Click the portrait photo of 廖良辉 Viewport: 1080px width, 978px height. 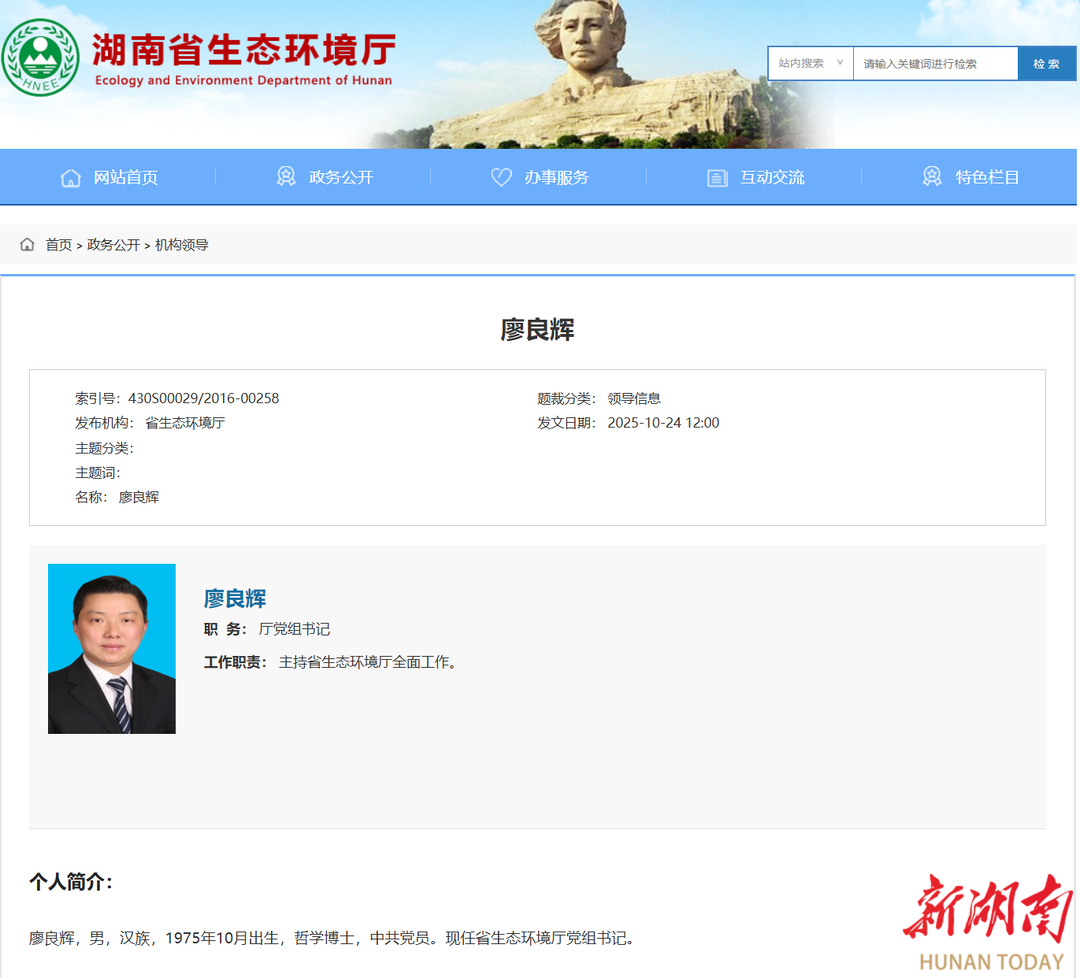point(112,649)
